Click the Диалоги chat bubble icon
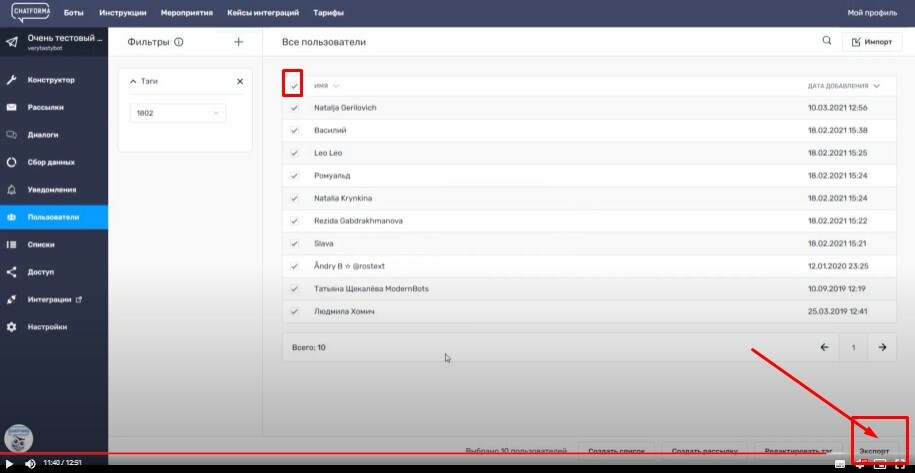 [12, 135]
